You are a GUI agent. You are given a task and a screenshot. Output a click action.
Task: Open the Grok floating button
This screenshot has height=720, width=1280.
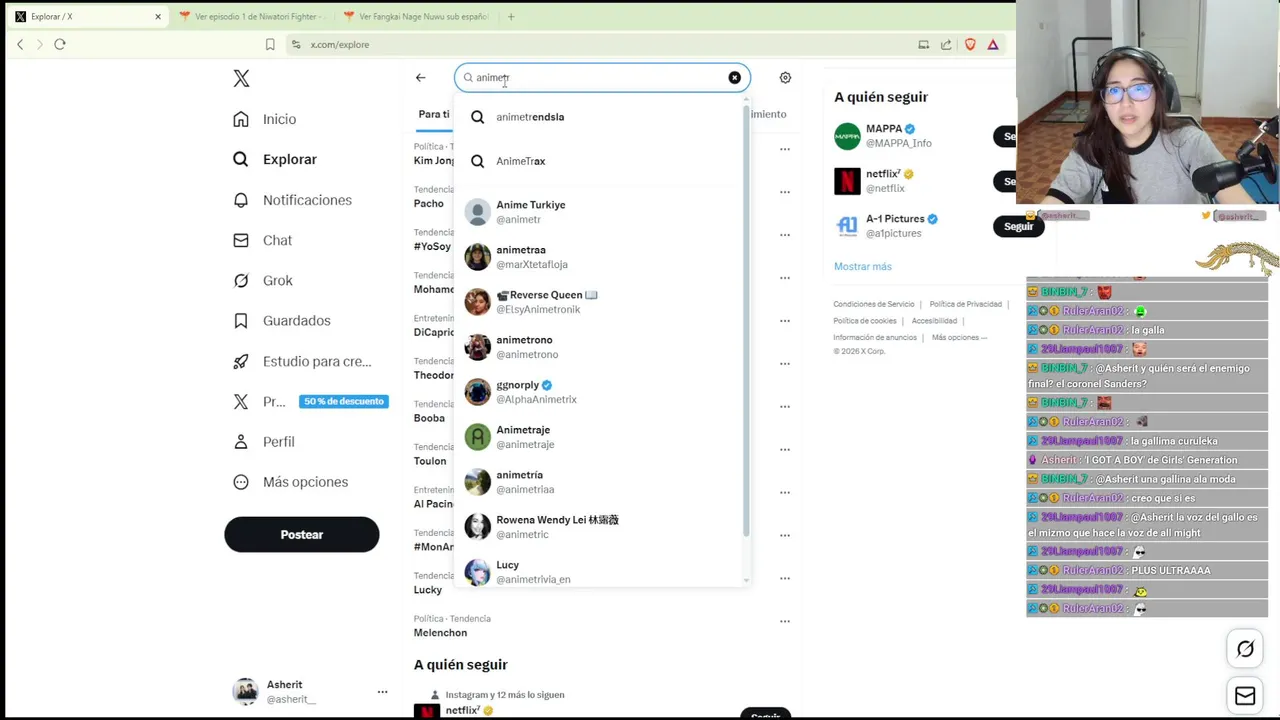click(1245, 649)
